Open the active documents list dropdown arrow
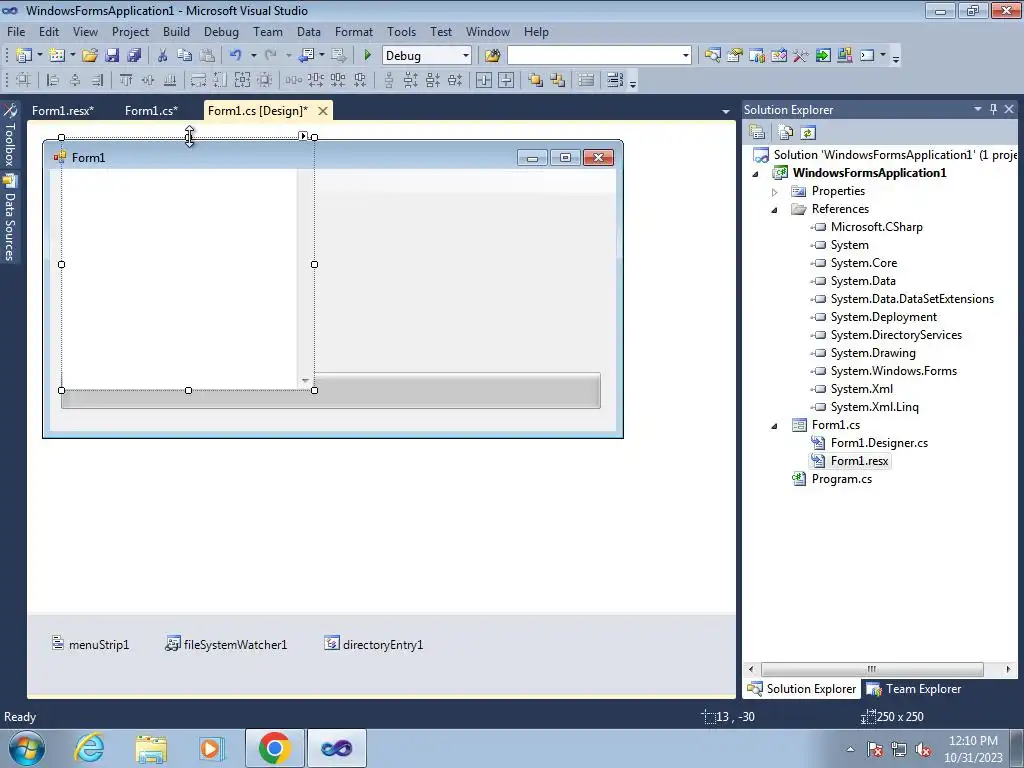The height and width of the screenshot is (768, 1024). tap(725, 112)
